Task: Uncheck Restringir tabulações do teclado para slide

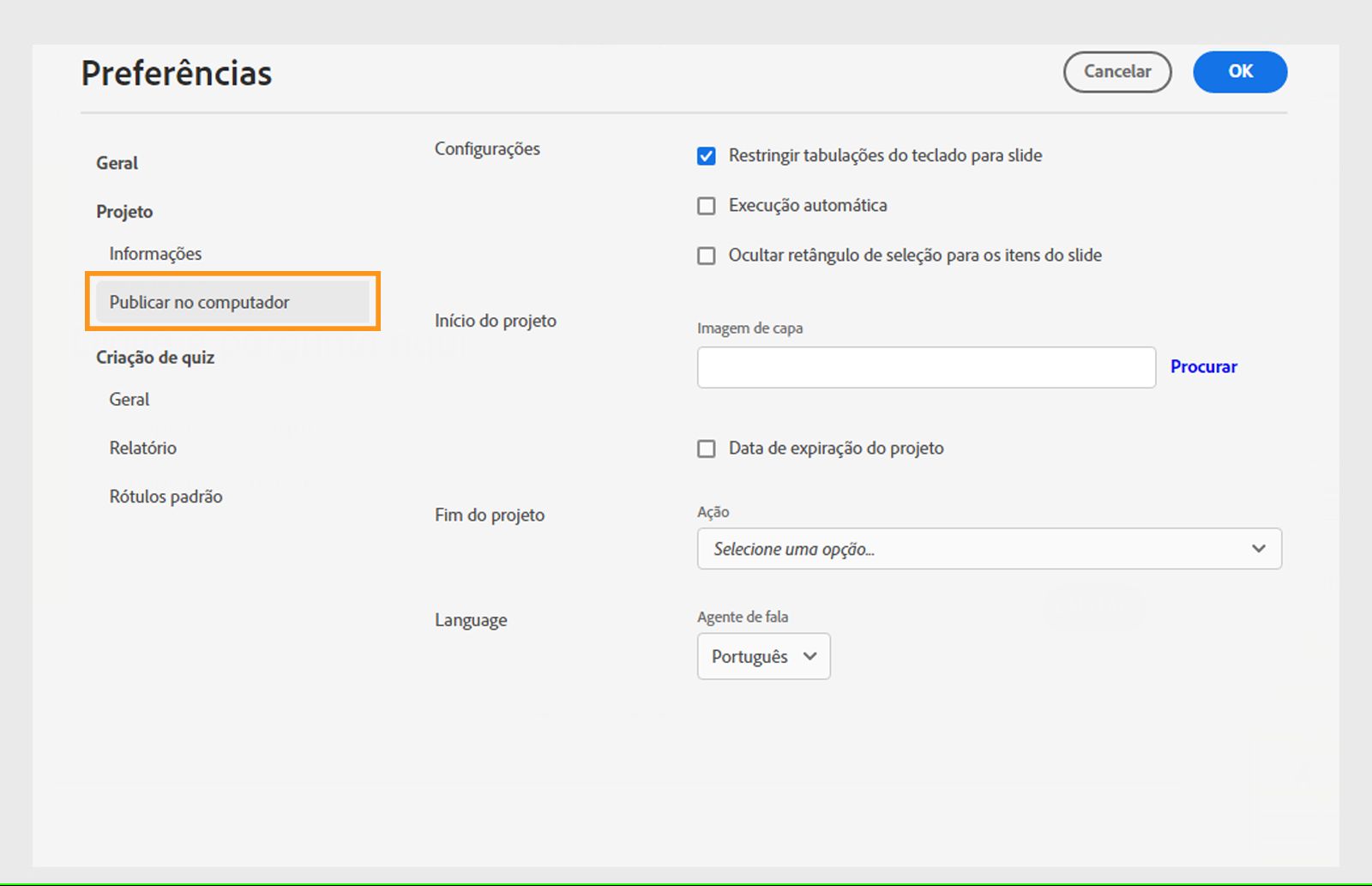Action: pyautogui.click(x=707, y=156)
